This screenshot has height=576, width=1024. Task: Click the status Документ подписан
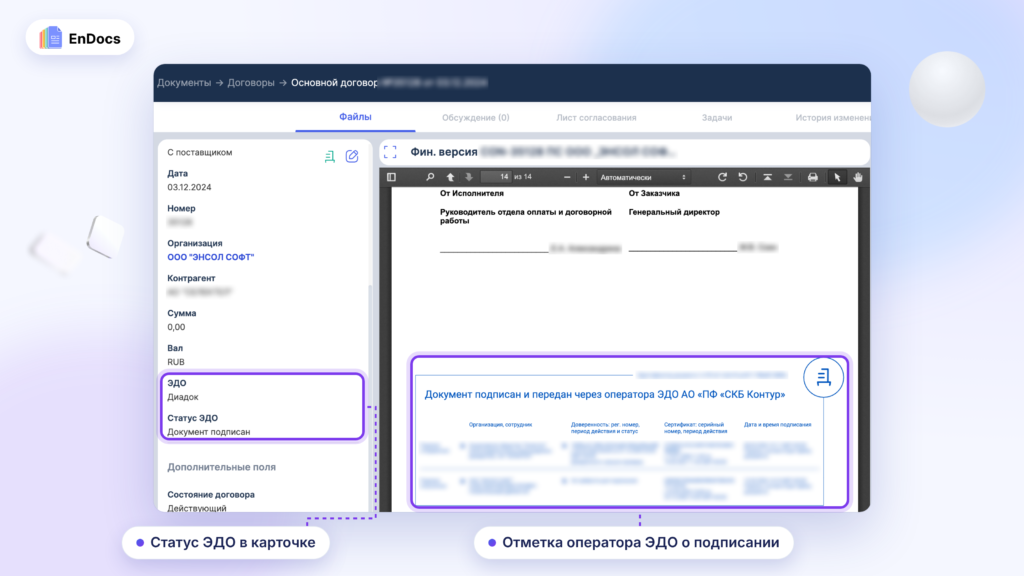(x=208, y=432)
